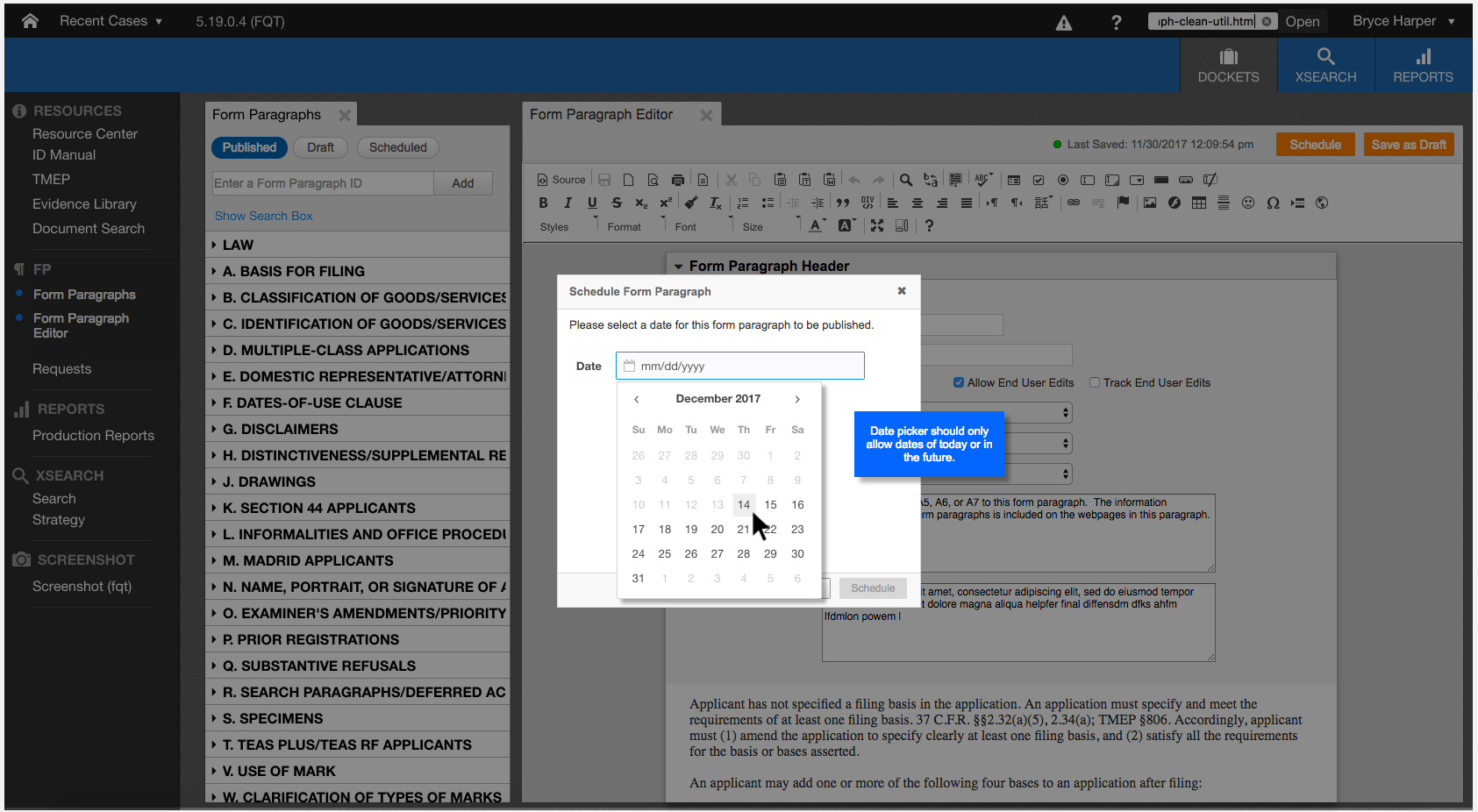This screenshot has width=1478, height=812.
Task: Open the Dockets section
Action: point(1228,66)
